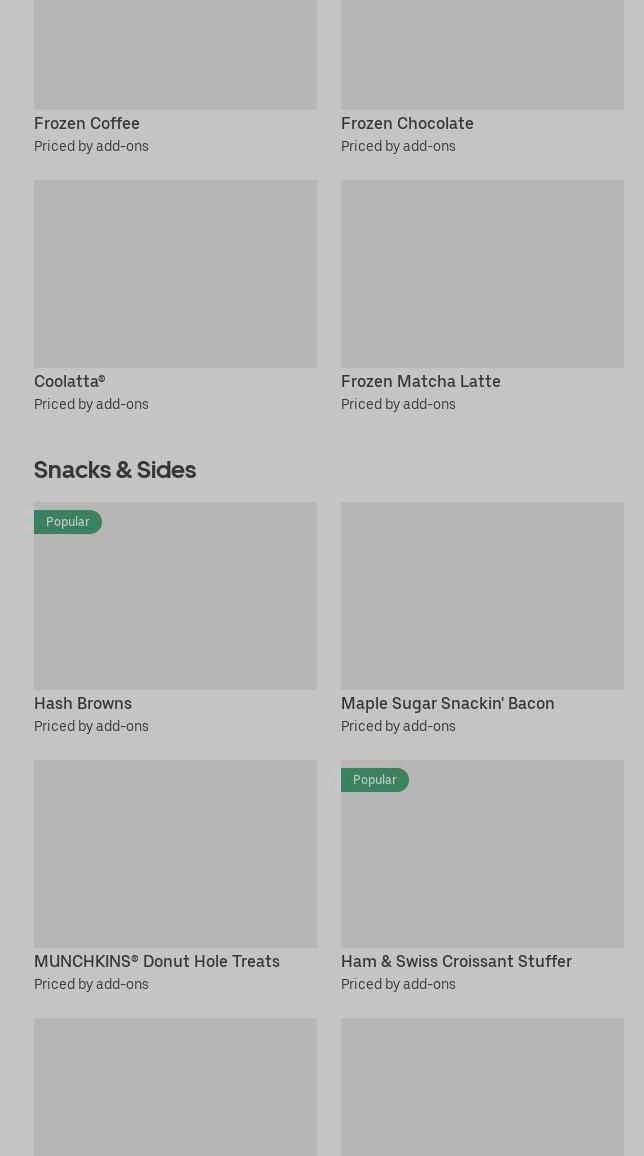Pick the MUNCHKINS Donut Hole Treats title
This screenshot has width=644, height=1156.
click(x=157, y=962)
